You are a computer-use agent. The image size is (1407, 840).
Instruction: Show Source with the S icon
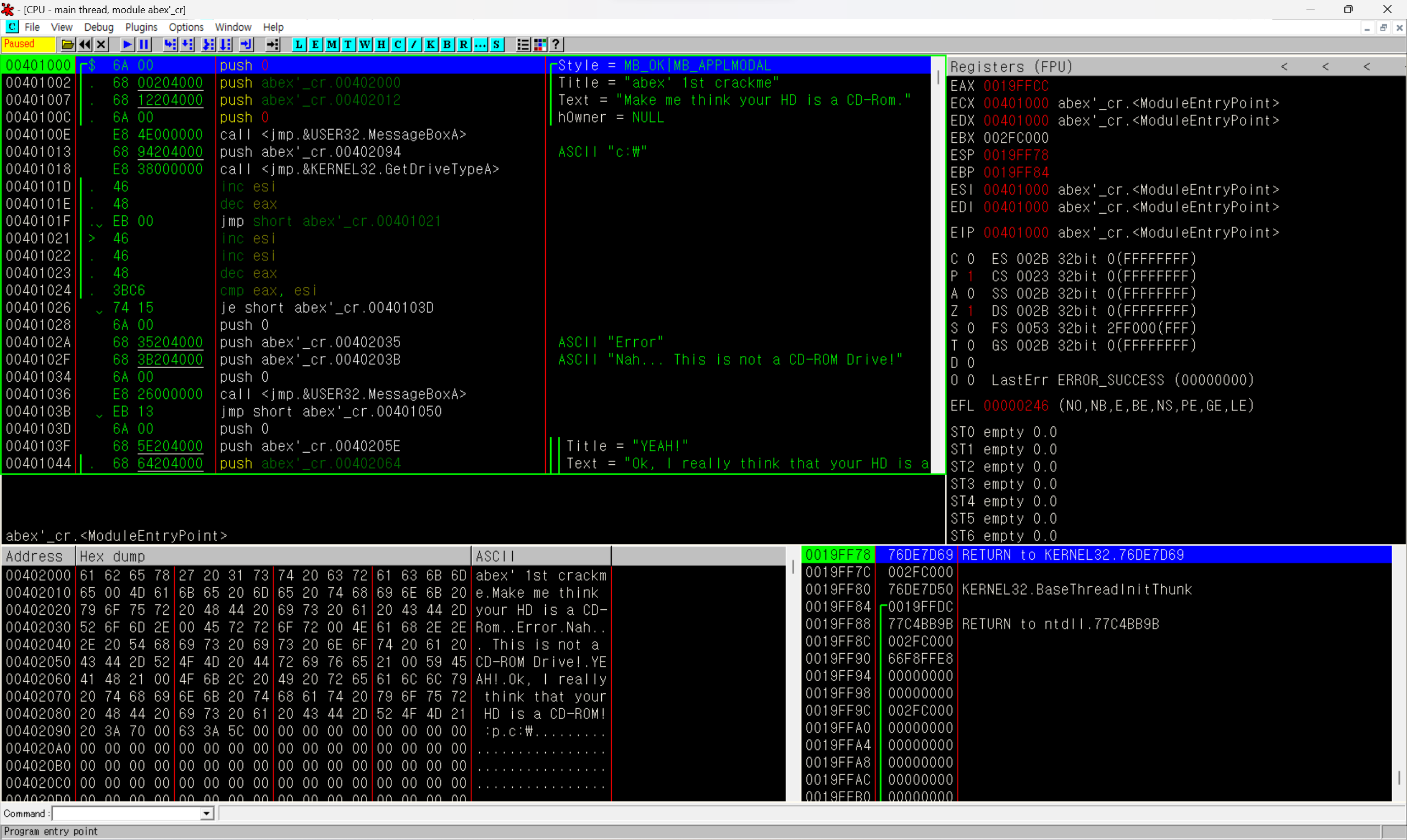[496, 44]
